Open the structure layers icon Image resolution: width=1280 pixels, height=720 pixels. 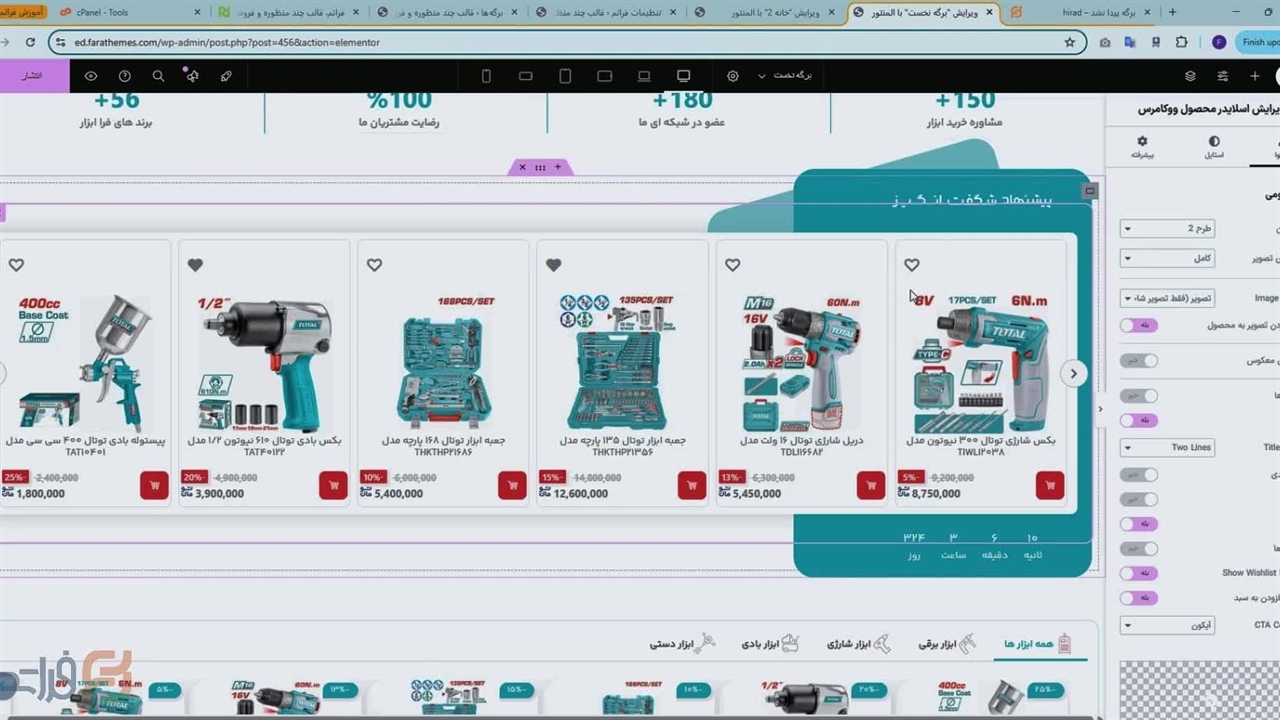(1190, 76)
